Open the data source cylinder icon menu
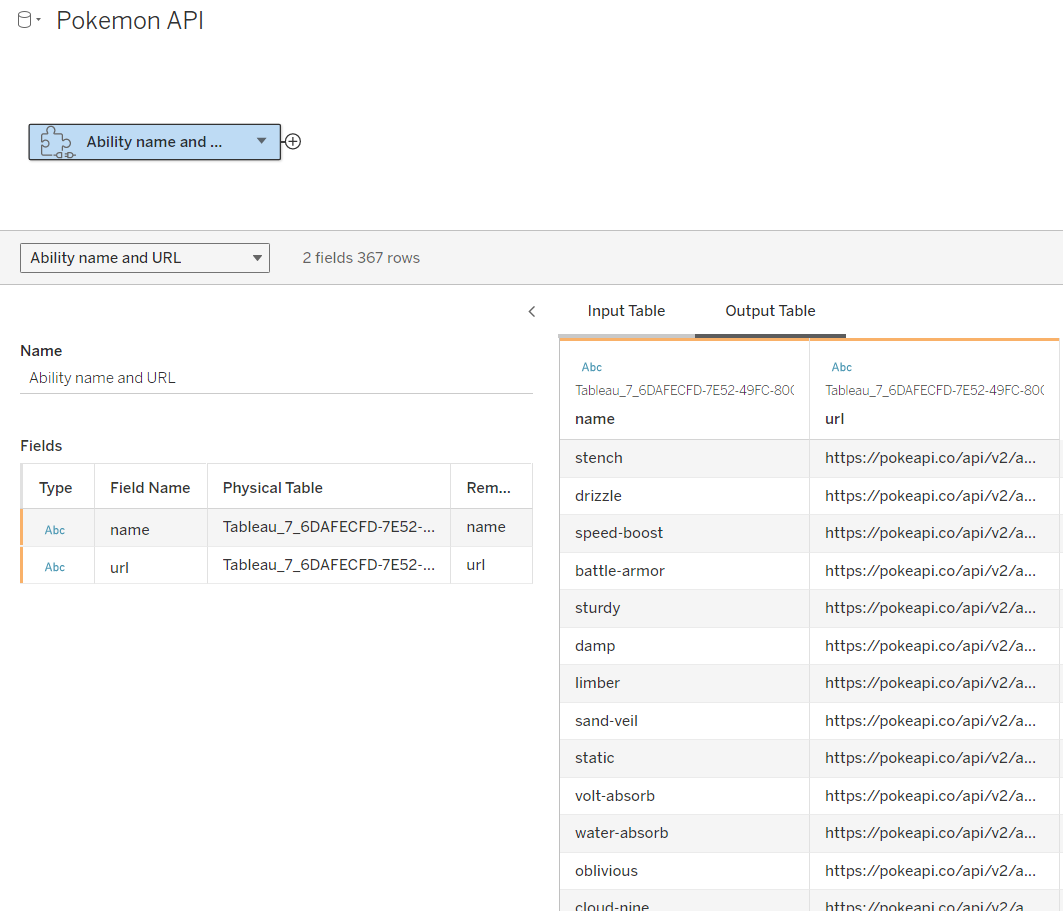Screen dimensions: 1063x911 (28, 20)
